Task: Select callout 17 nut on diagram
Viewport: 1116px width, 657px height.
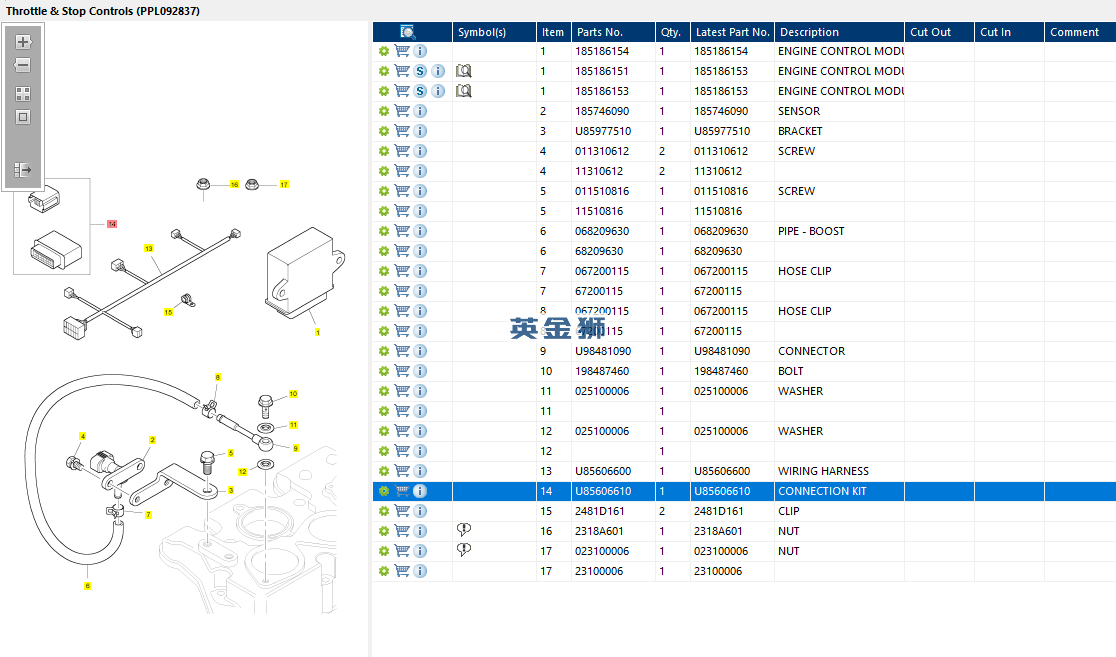Action: [284, 184]
